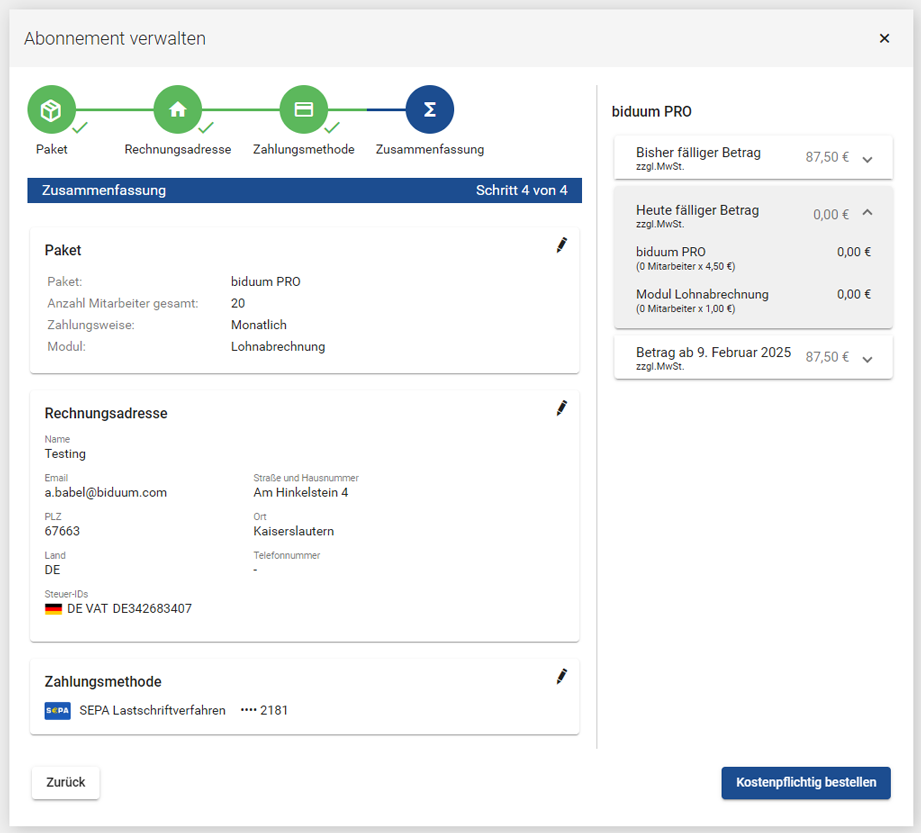Edit the Rechnungsadresse via pencil icon
The image size is (921, 833).
coord(561,408)
